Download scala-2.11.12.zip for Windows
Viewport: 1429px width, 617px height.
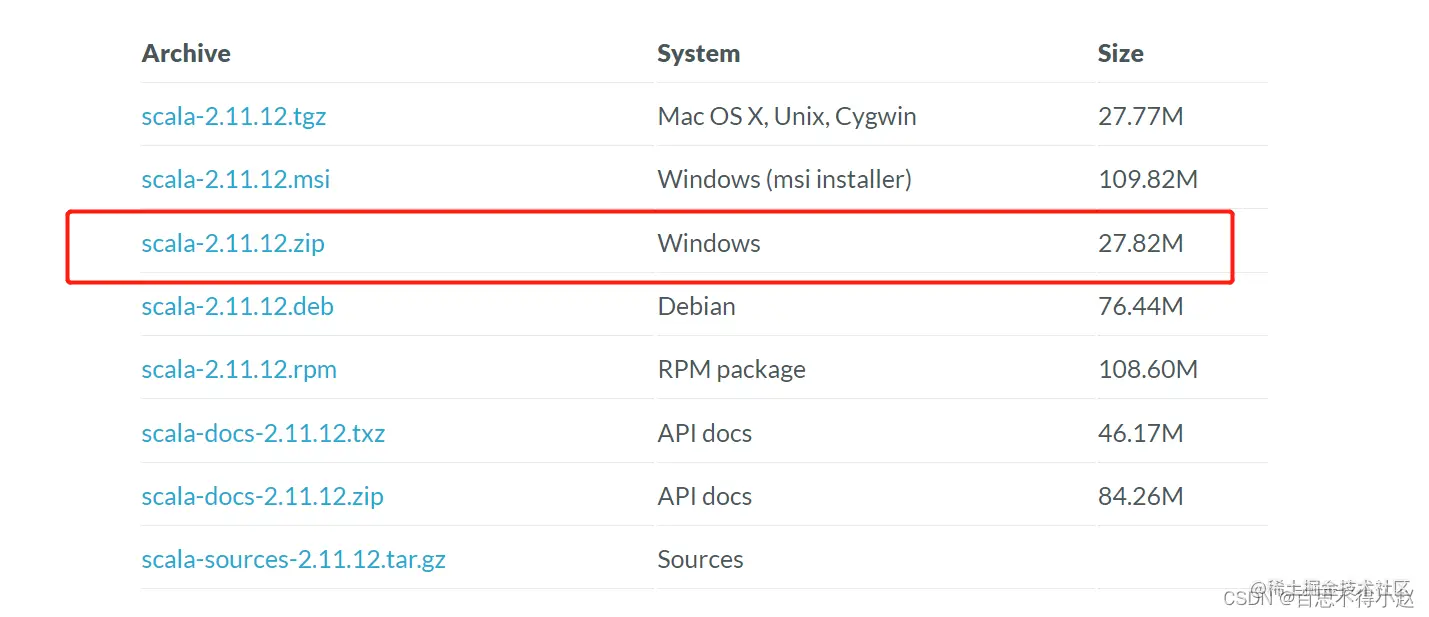[233, 243]
